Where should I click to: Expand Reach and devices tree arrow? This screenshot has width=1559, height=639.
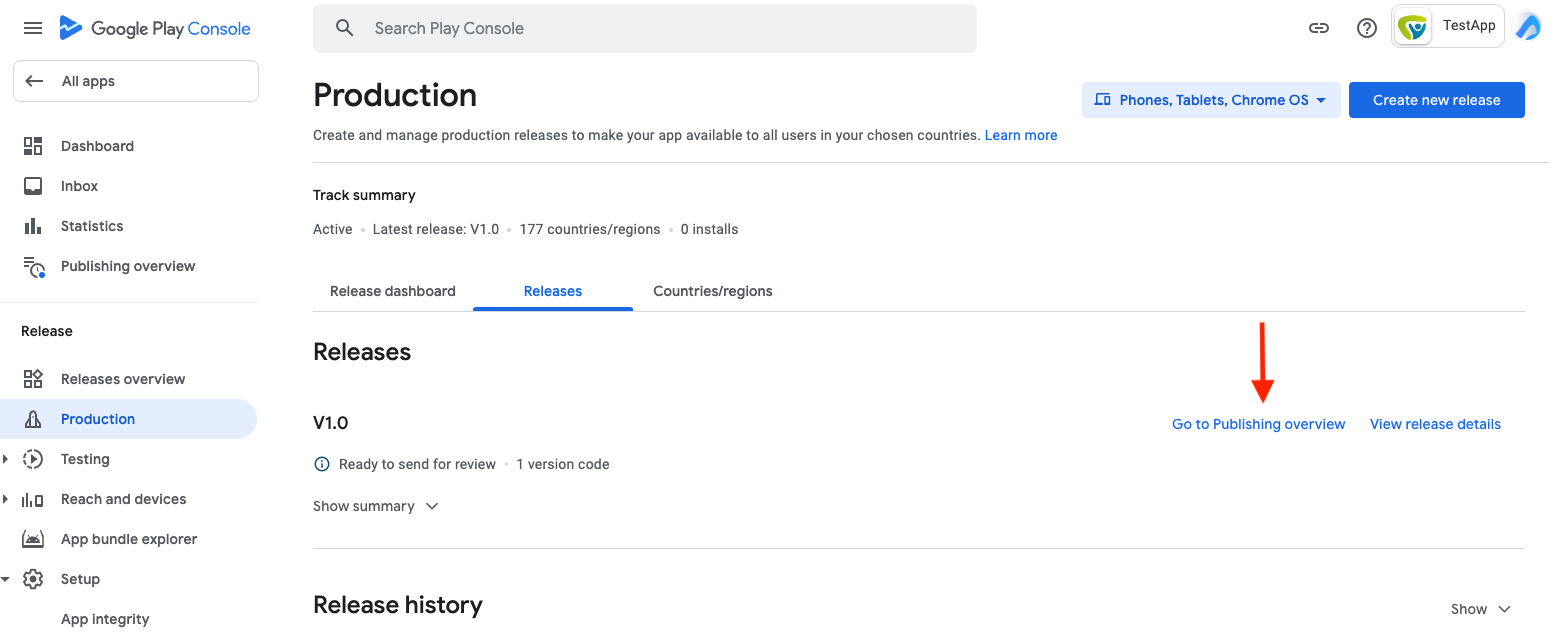(6, 499)
